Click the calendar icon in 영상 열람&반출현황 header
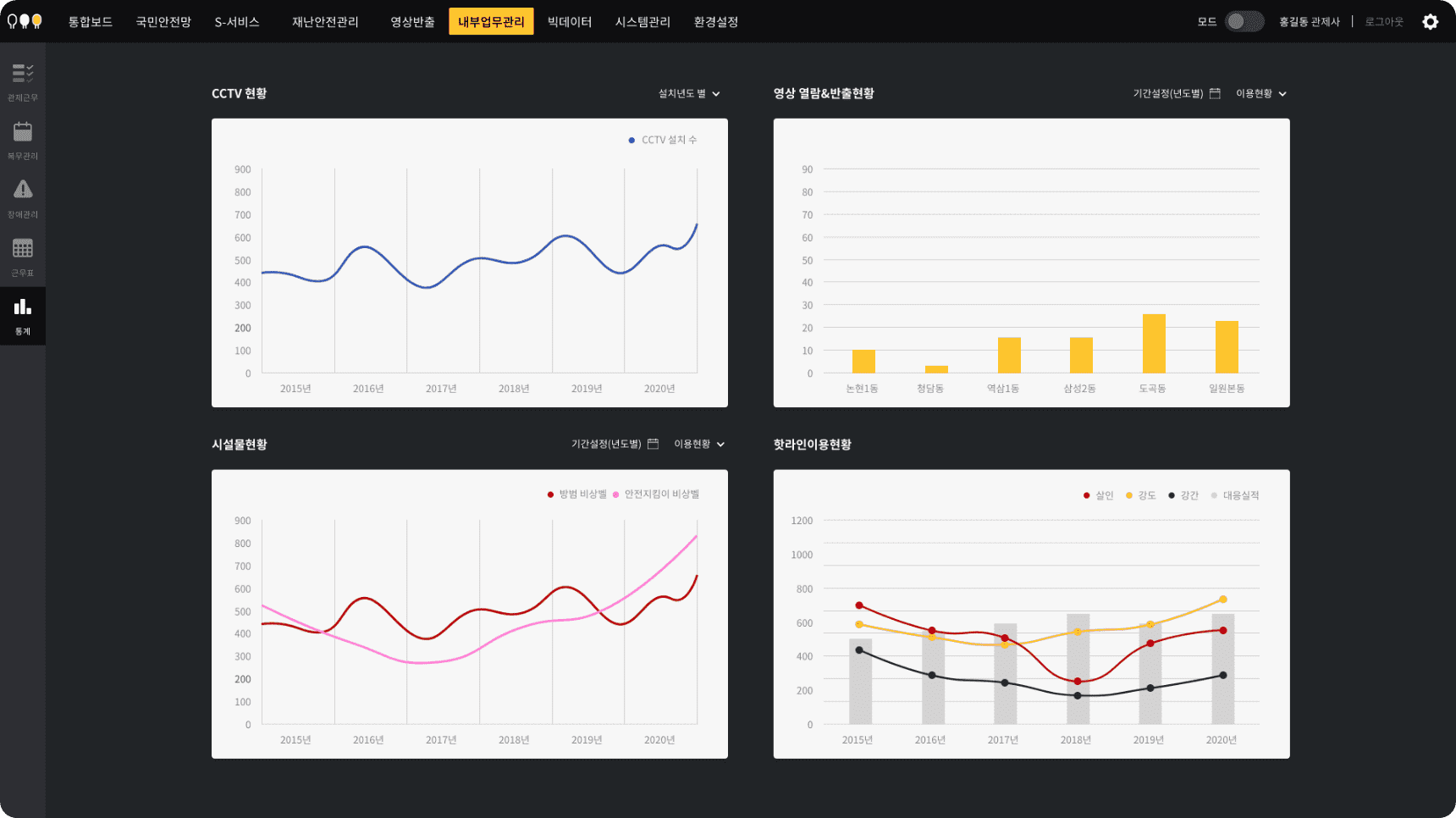The height and width of the screenshot is (818, 1456). [x=1215, y=93]
